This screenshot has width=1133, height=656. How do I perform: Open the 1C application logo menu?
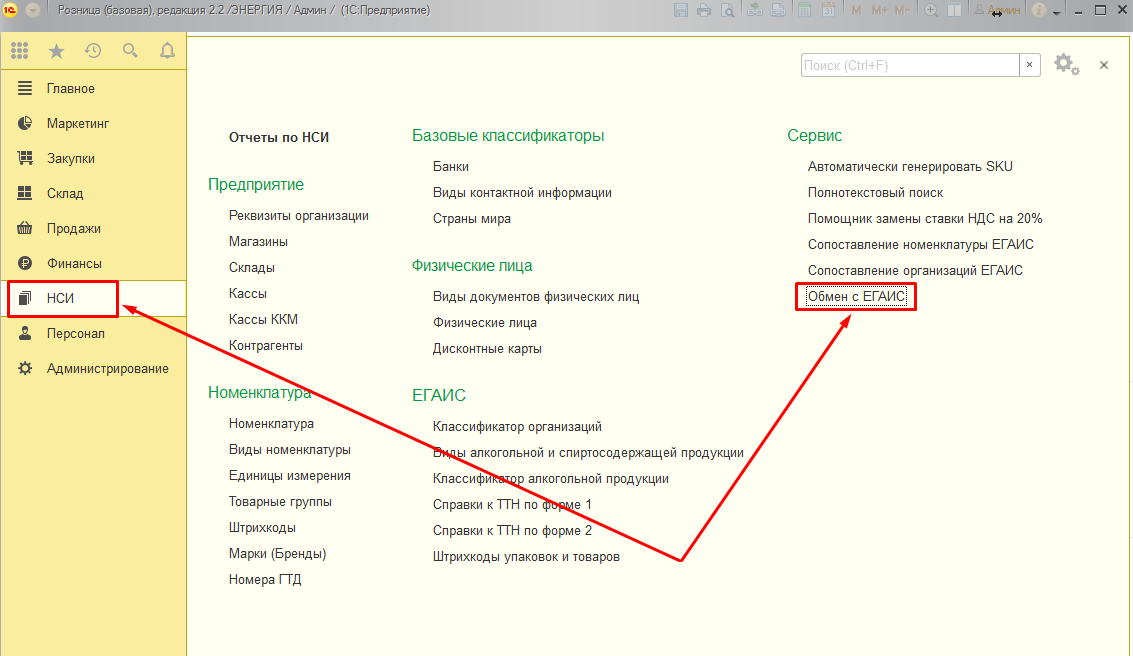[x=9, y=10]
